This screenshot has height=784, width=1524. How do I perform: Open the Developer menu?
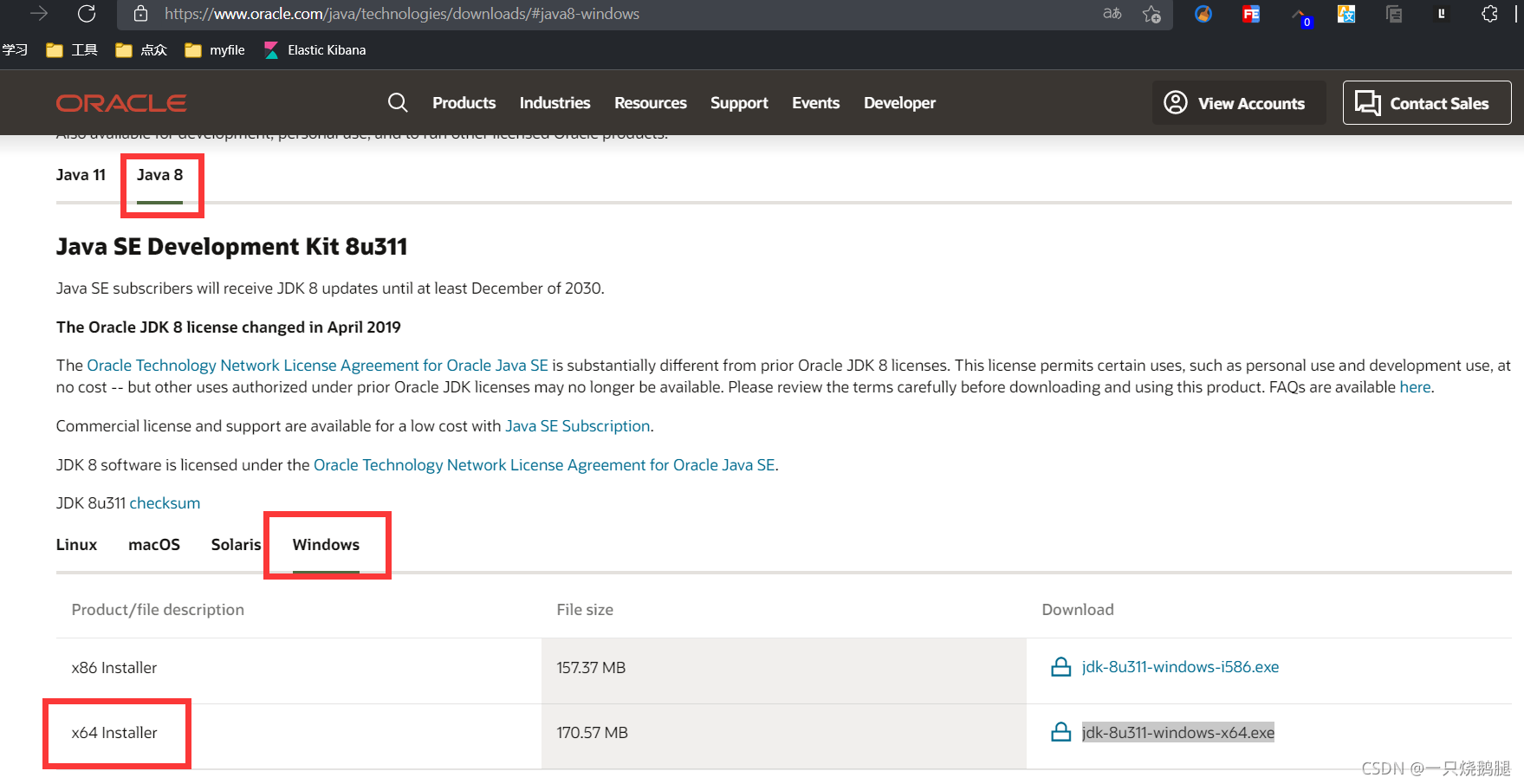click(899, 103)
